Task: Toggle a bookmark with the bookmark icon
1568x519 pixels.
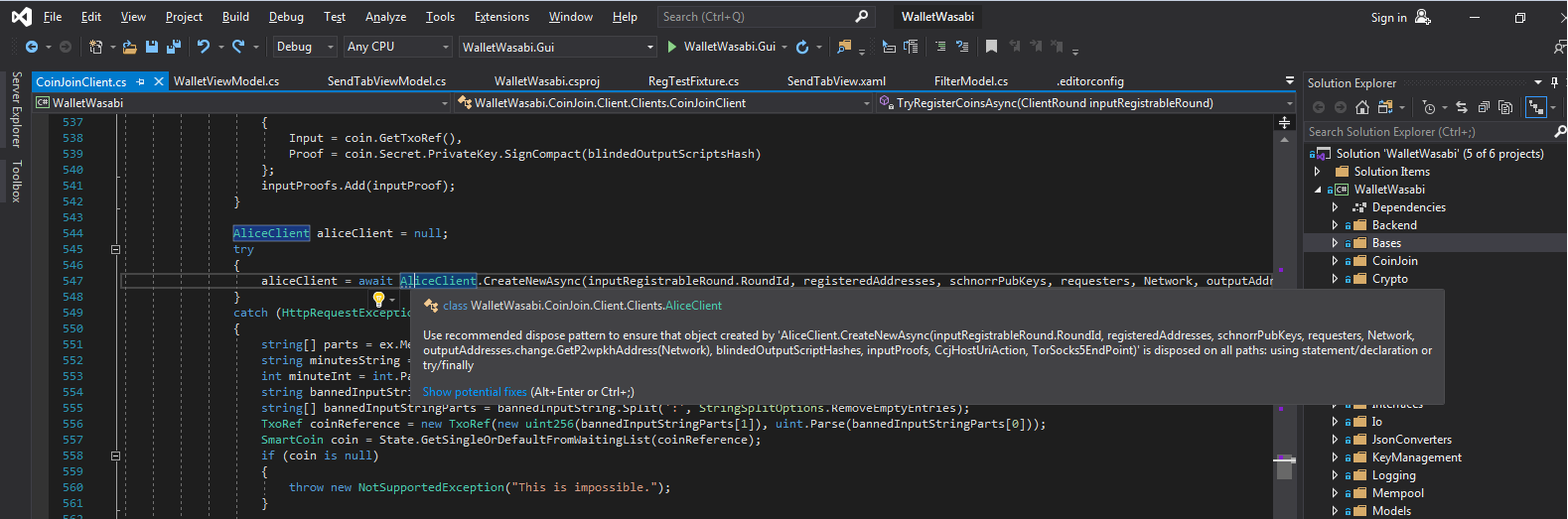Action: (x=991, y=47)
